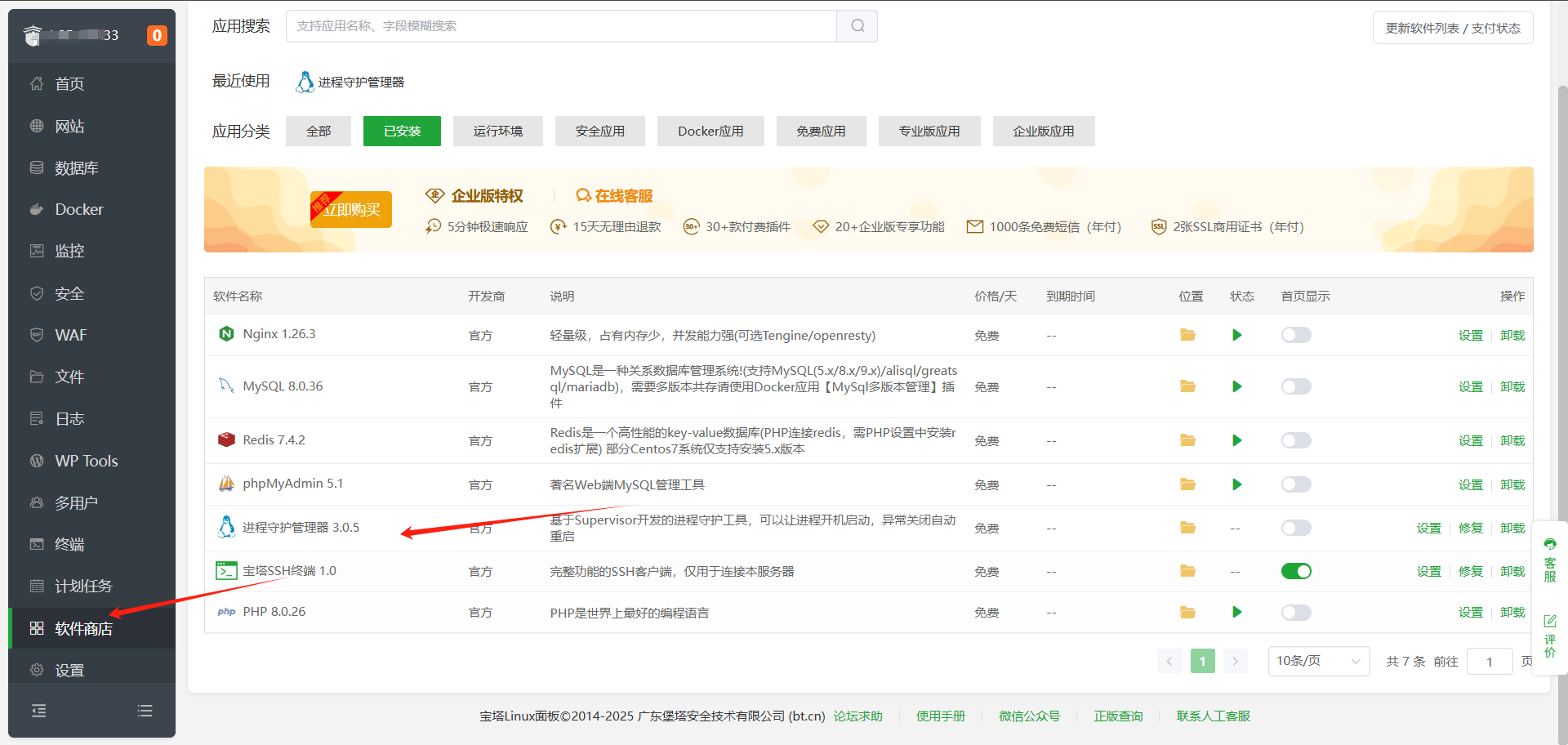Open the notification badge showing 0
The width and height of the screenshot is (1568, 745).
click(x=157, y=35)
